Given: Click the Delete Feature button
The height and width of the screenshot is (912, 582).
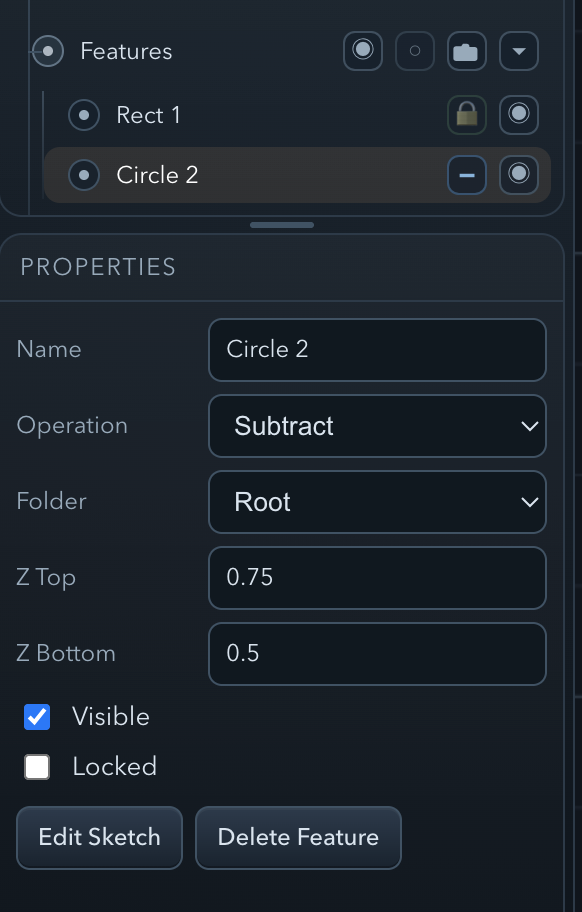Looking at the screenshot, I should click(298, 838).
